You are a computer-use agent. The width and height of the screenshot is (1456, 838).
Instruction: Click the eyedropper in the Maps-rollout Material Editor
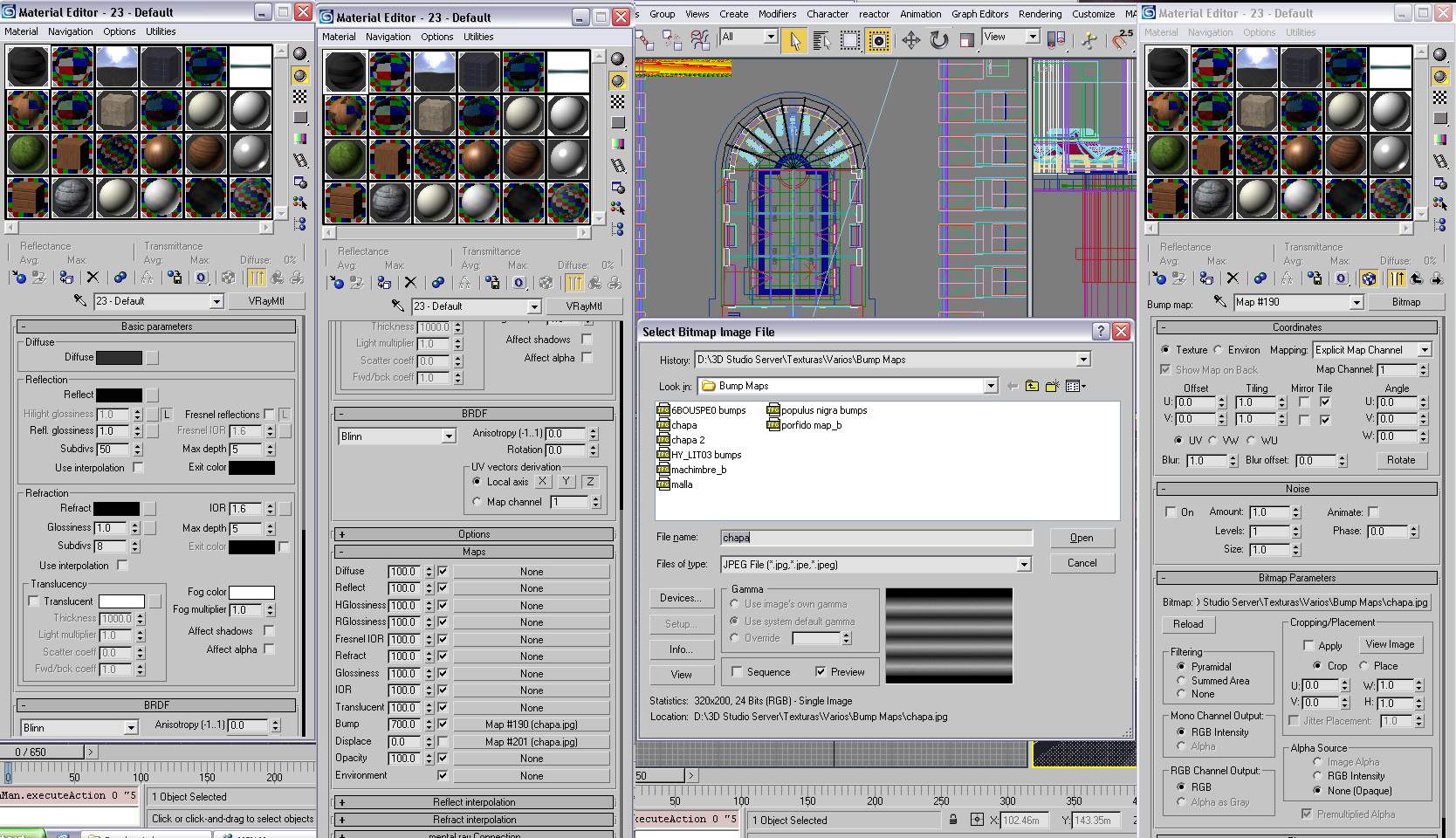(397, 306)
